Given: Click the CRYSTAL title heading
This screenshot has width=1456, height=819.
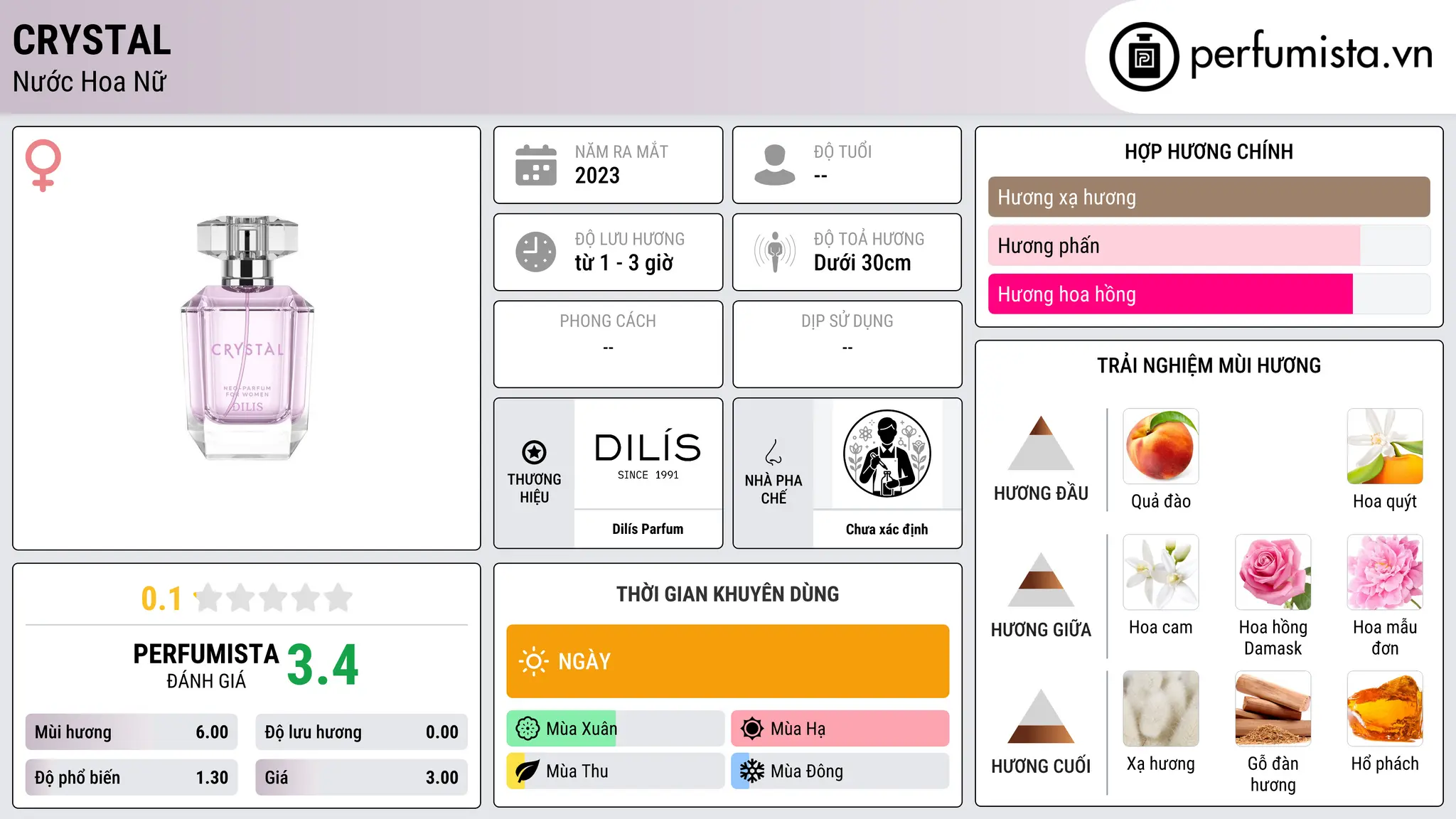Looking at the screenshot, I should tap(92, 40).
